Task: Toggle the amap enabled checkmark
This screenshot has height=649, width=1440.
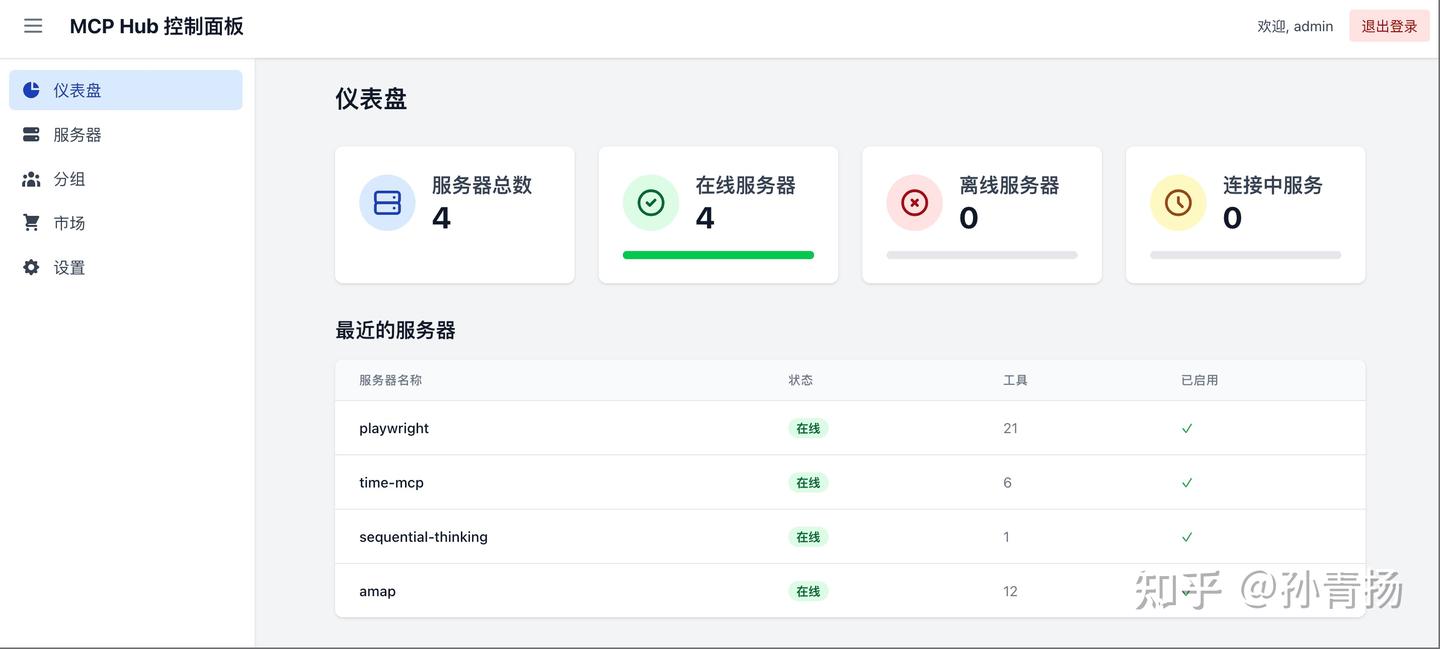Action: click(x=1187, y=591)
